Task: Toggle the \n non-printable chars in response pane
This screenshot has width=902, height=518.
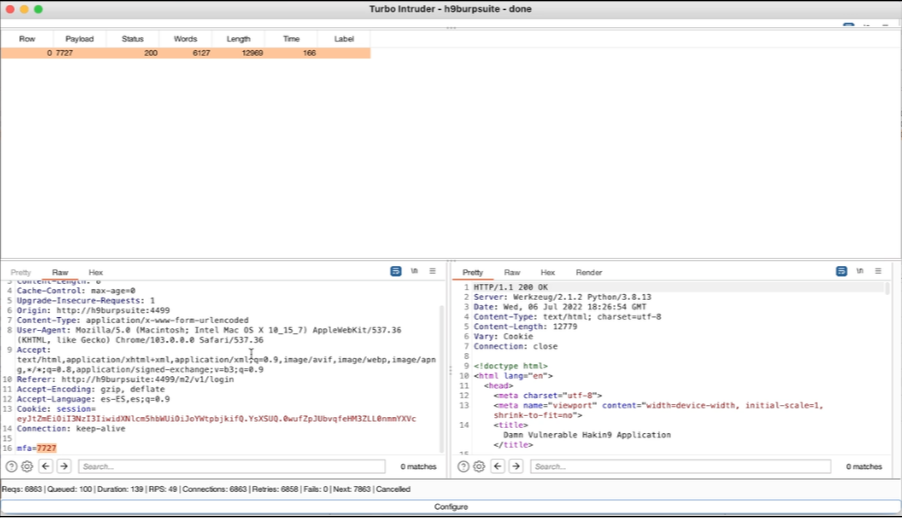Action: coord(860,271)
